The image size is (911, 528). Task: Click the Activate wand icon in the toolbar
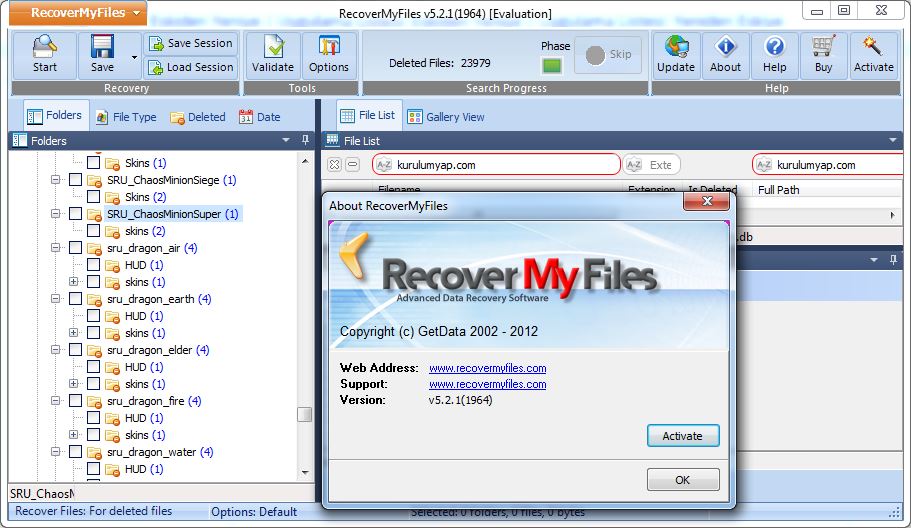(x=873, y=46)
